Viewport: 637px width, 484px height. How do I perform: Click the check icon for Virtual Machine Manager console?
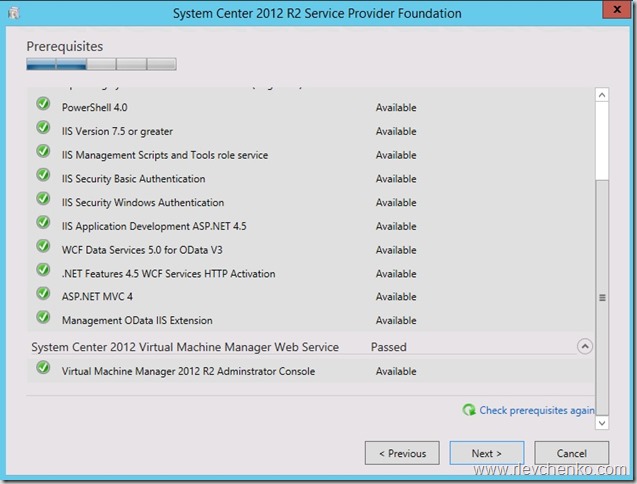point(43,368)
